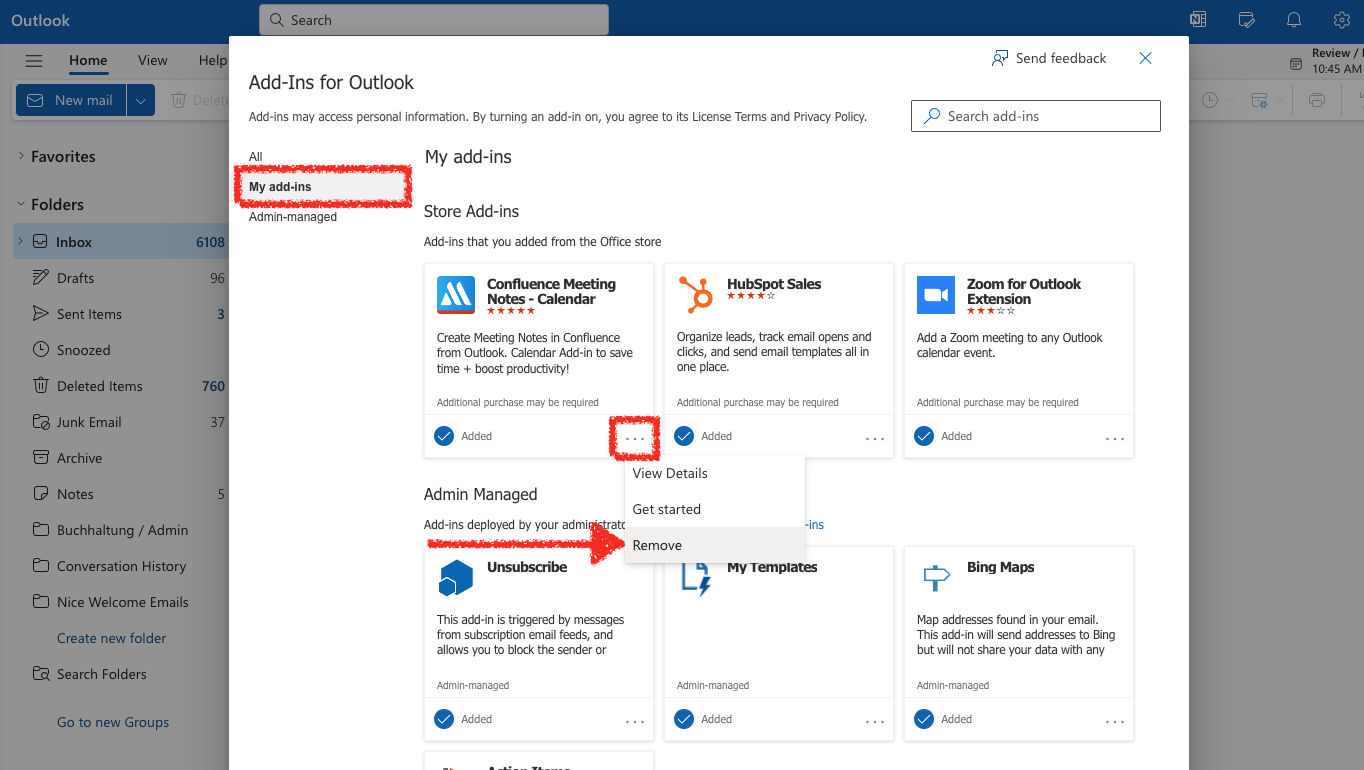1364x770 pixels.
Task: Open the settings gear icon
Action: (x=1342, y=20)
